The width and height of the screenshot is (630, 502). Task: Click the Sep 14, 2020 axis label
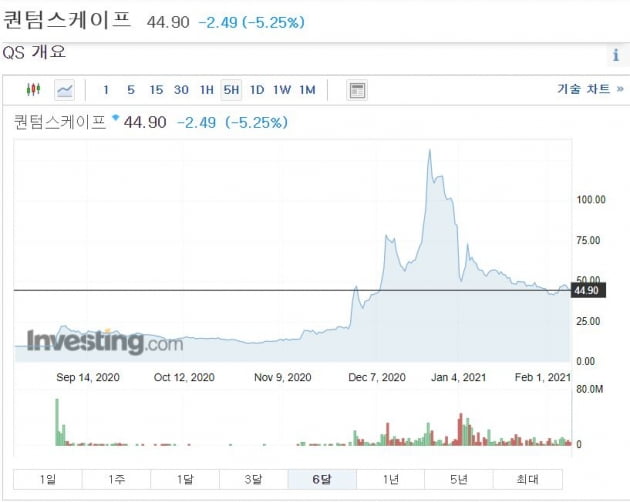click(88, 377)
